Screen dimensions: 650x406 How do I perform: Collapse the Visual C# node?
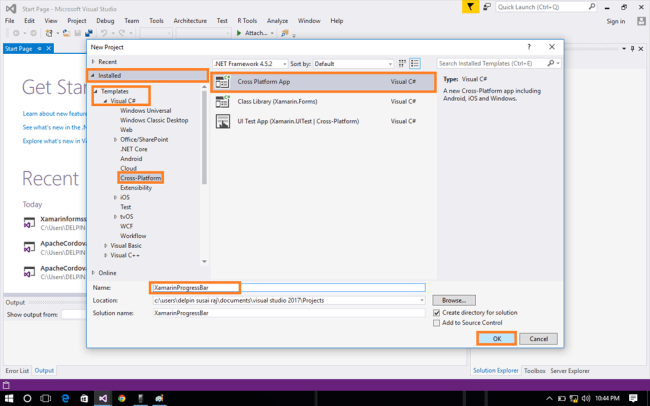click(105, 101)
